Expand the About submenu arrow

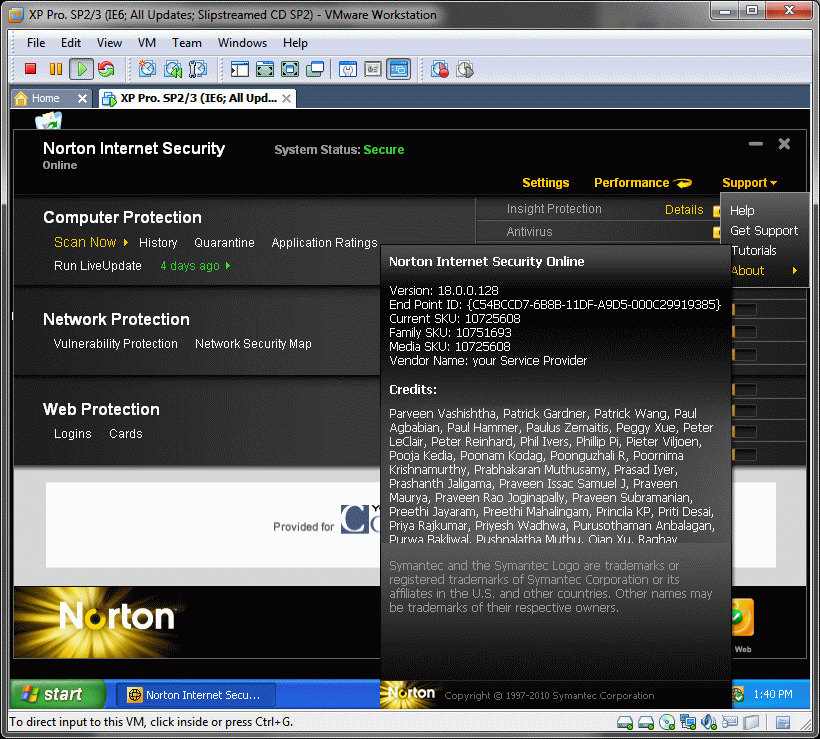[795, 271]
